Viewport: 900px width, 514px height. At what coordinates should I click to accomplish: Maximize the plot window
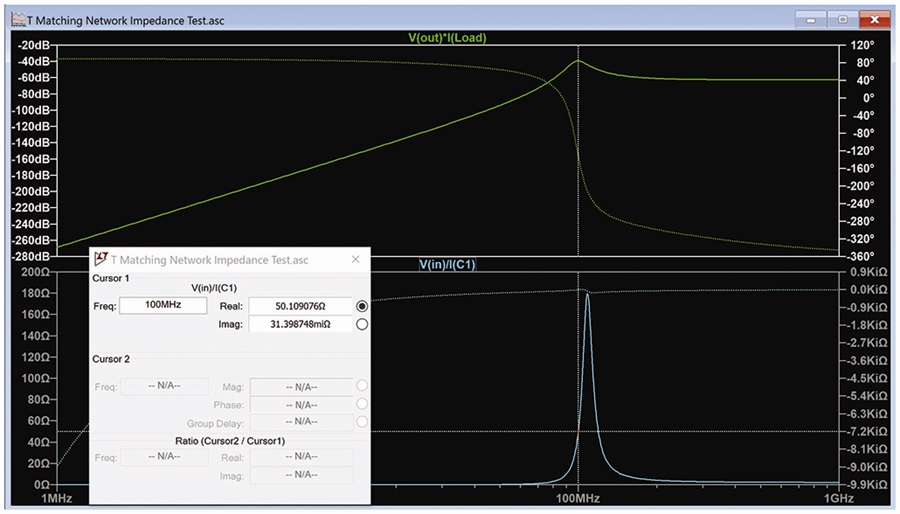(x=842, y=20)
